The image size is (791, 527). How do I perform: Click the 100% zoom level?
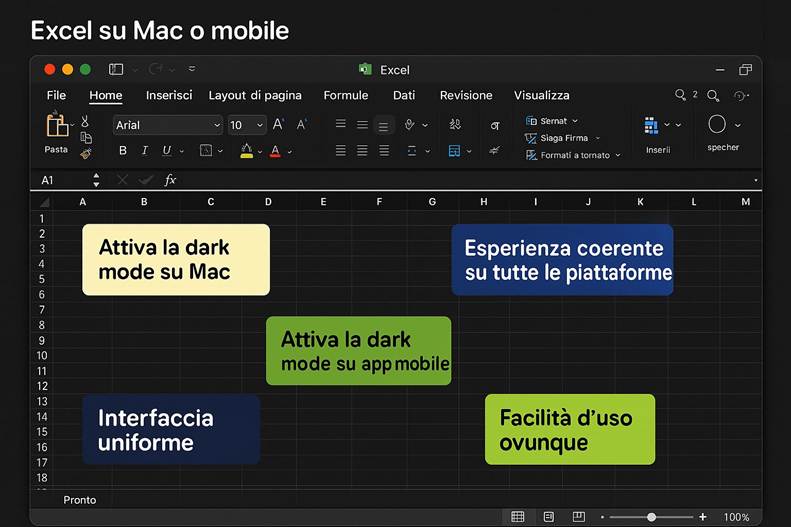[737, 517]
